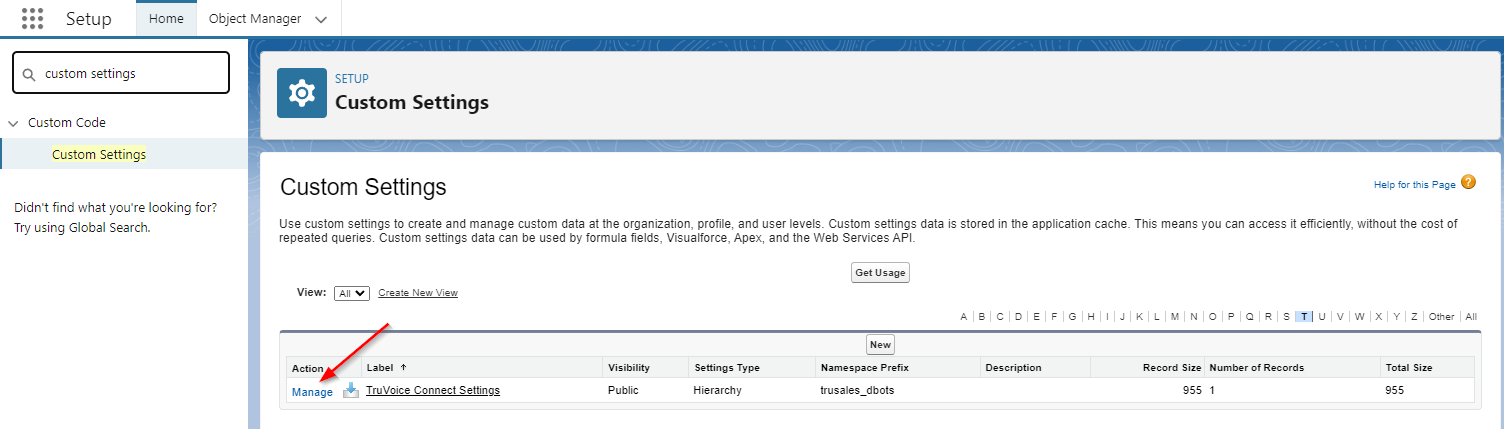1504x429 pixels.
Task: Filter list by letter X
Action: coord(1379,317)
